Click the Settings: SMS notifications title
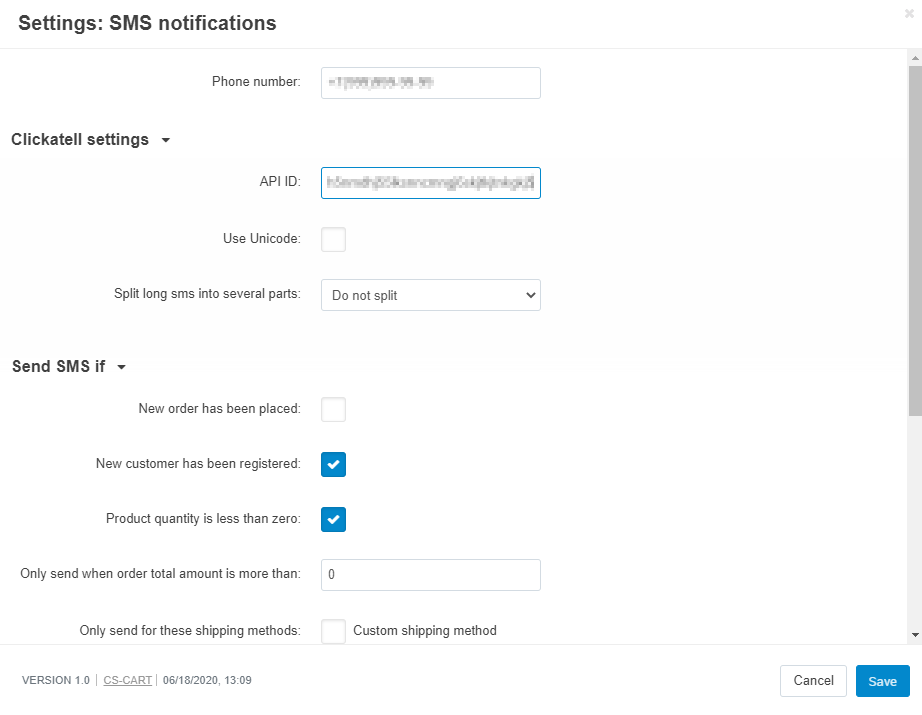 (x=147, y=23)
